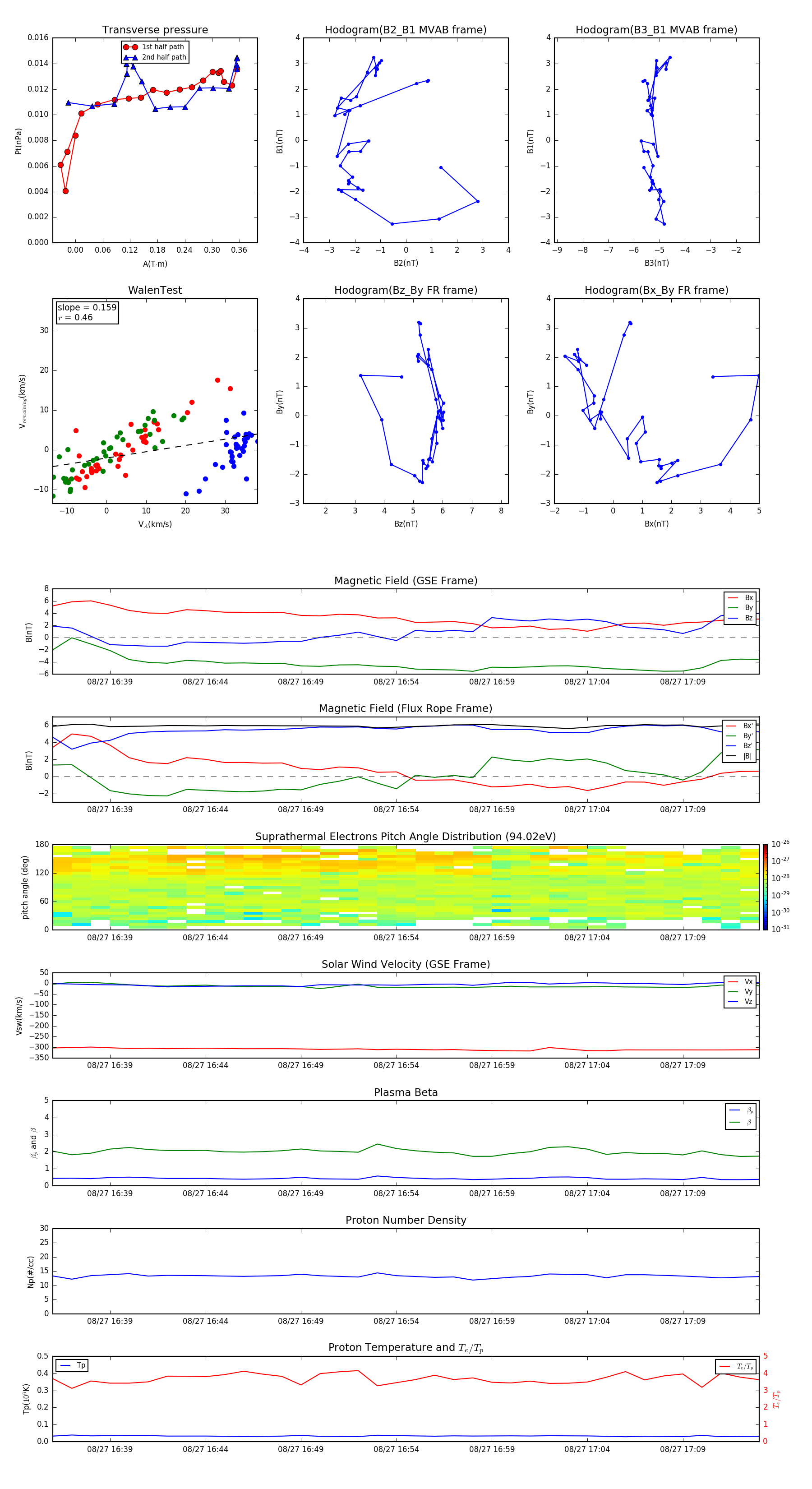
Task: Click the "WalenTest" plot title
Action: point(155,290)
